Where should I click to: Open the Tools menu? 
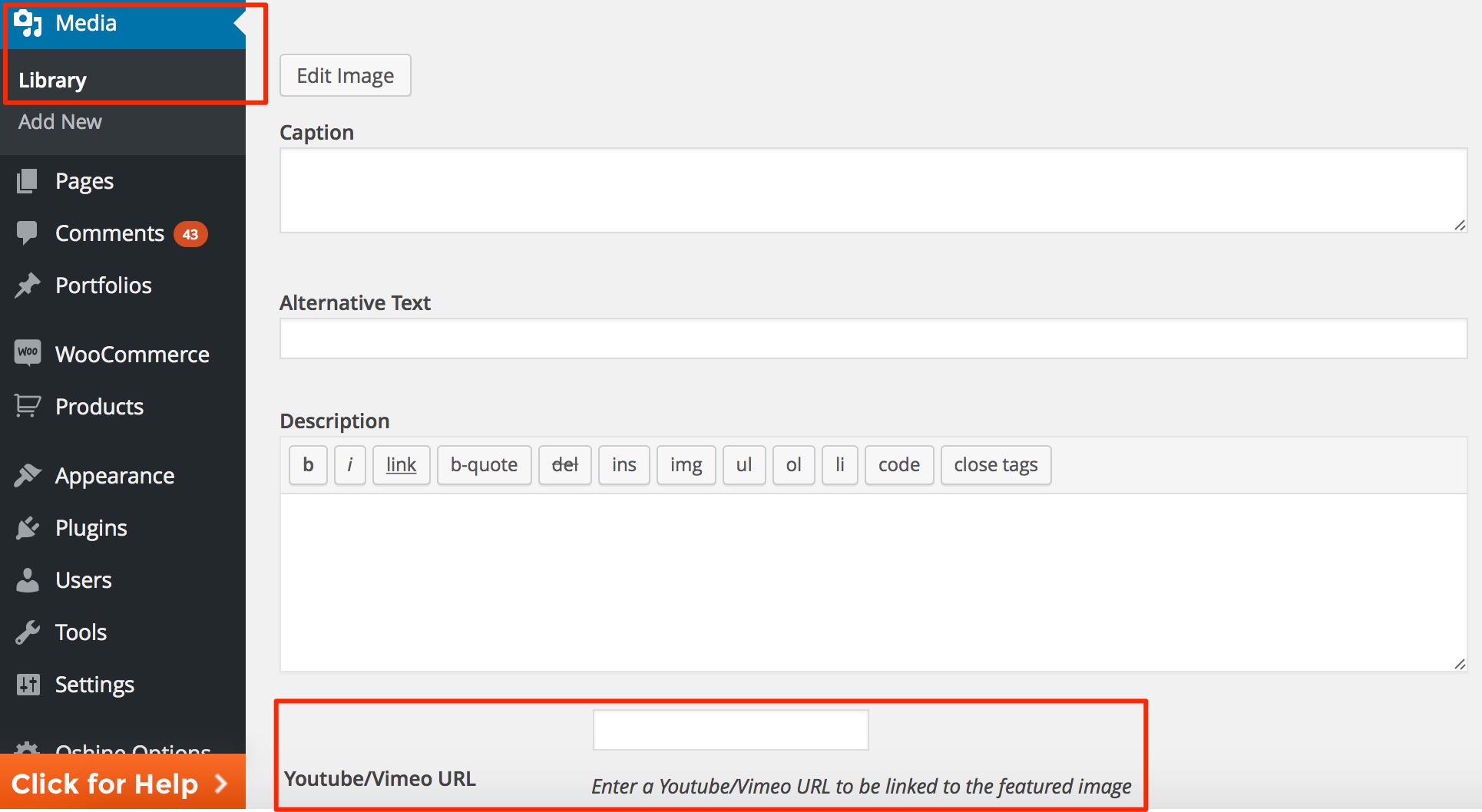[x=81, y=632]
